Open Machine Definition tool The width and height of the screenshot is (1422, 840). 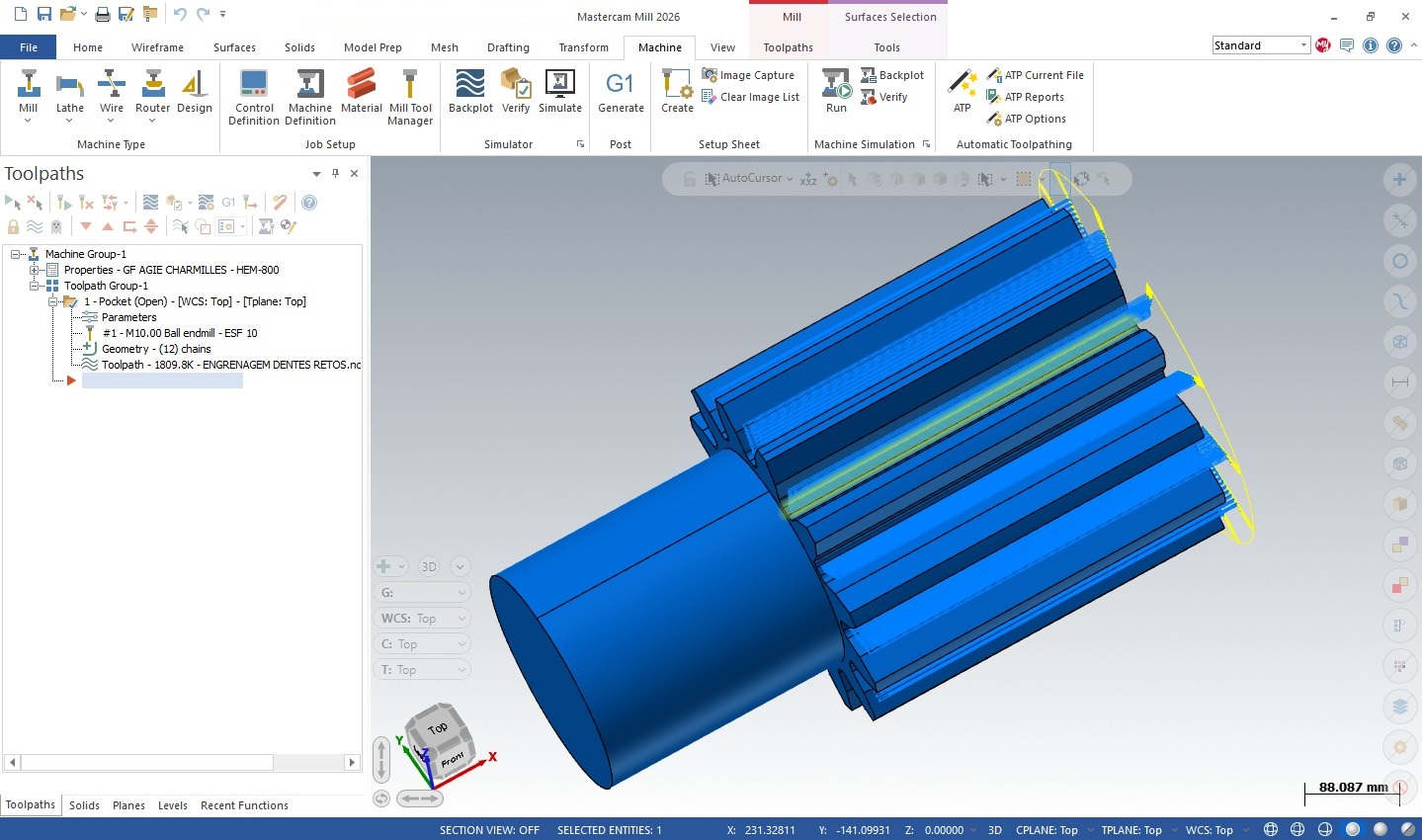click(310, 97)
